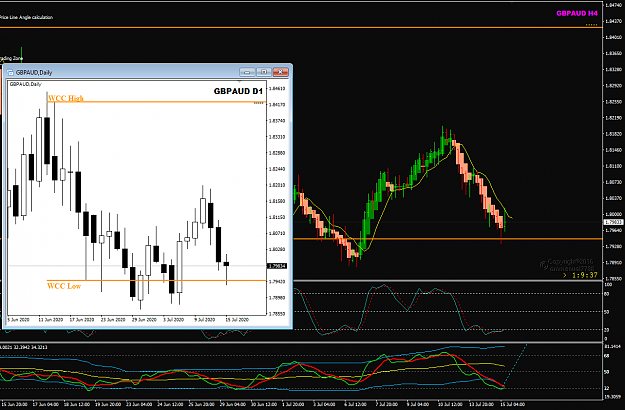Click the 68 level label in the bottom indicator pane
This screenshot has width=625, height=410.
(x=607, y=355)
